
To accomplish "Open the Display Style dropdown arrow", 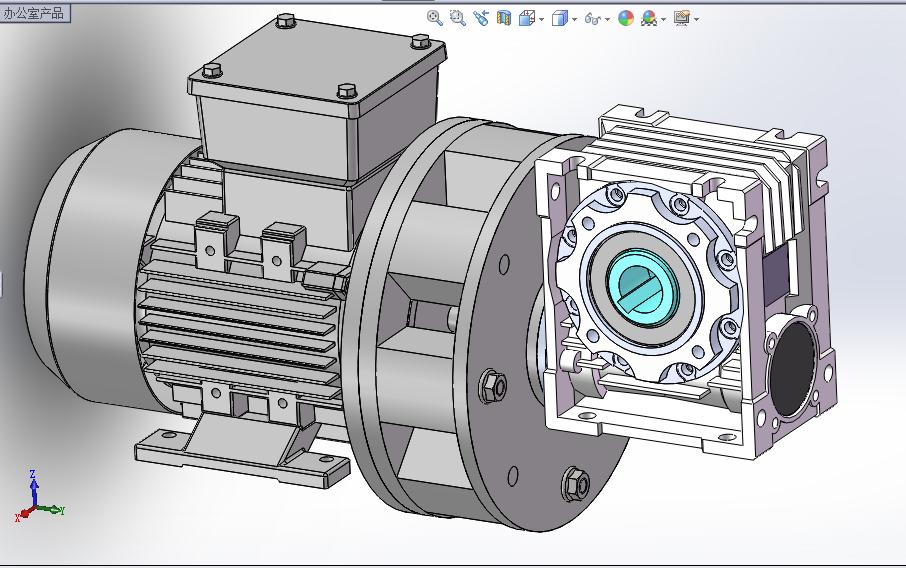I will coord(575,19).
